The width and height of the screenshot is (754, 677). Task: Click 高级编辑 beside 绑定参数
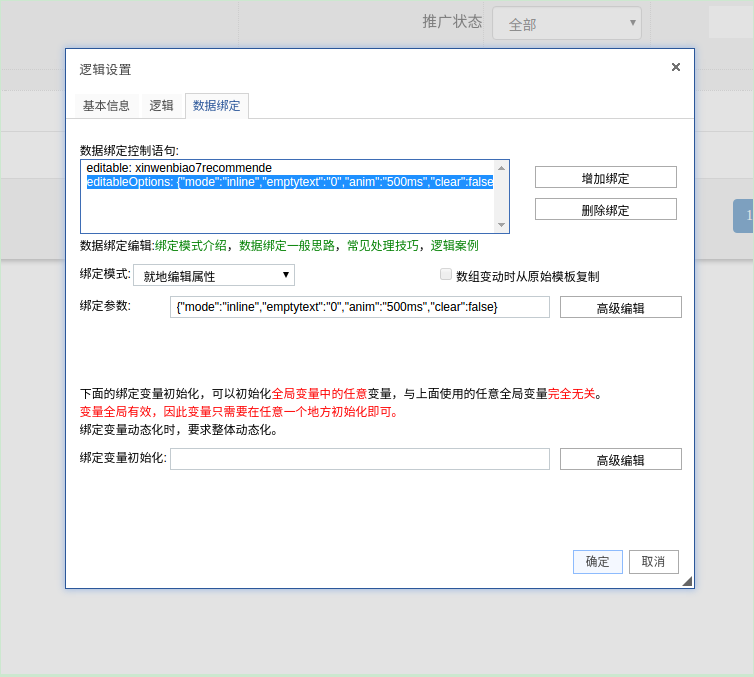point(620,307)
